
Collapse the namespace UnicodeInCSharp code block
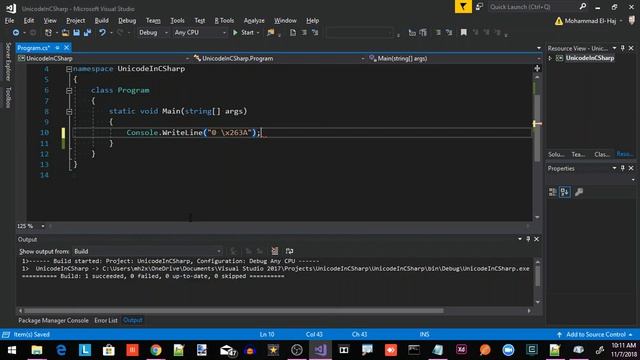click(69, 69)
